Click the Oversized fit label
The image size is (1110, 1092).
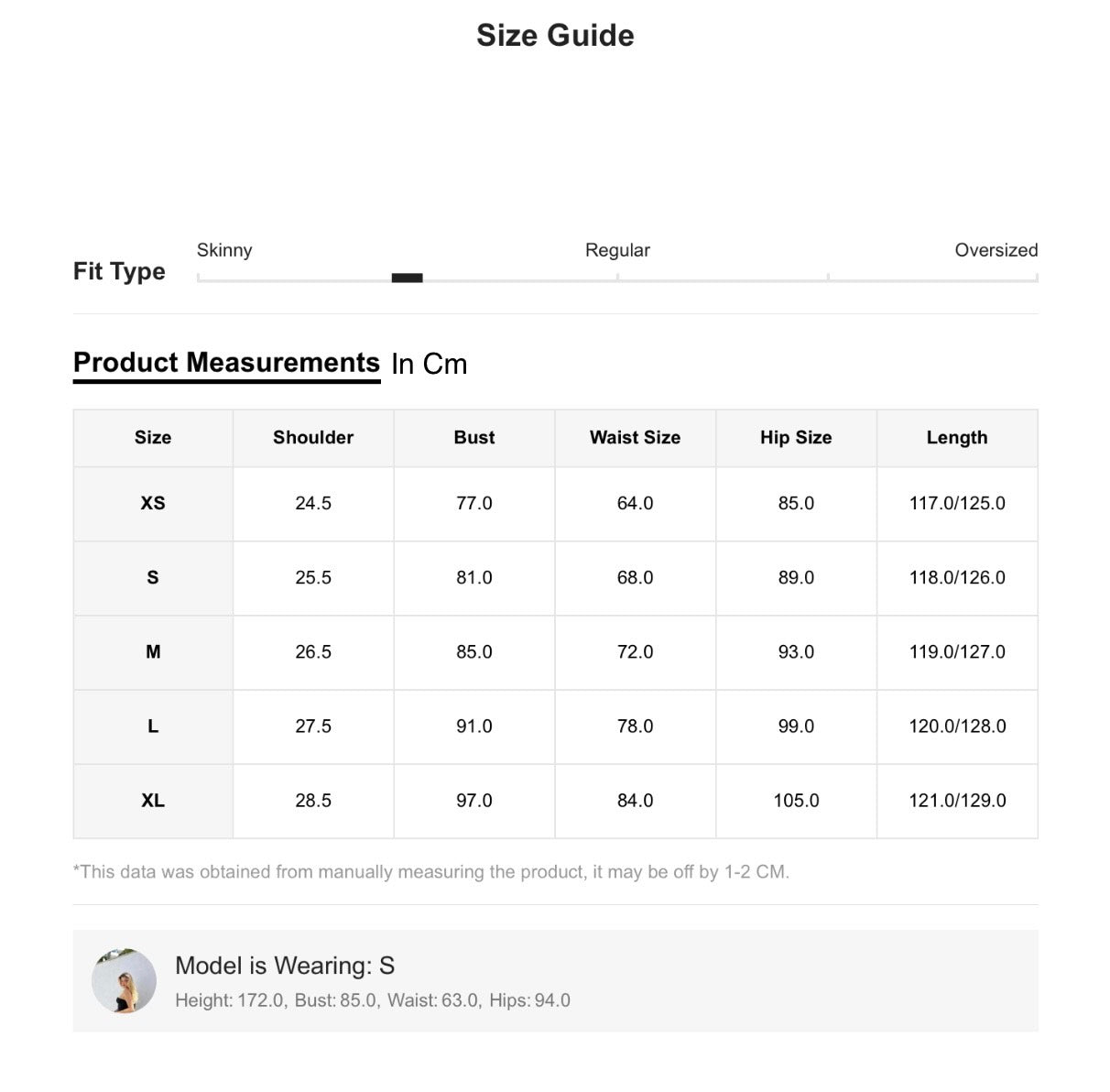coord(996,250)
